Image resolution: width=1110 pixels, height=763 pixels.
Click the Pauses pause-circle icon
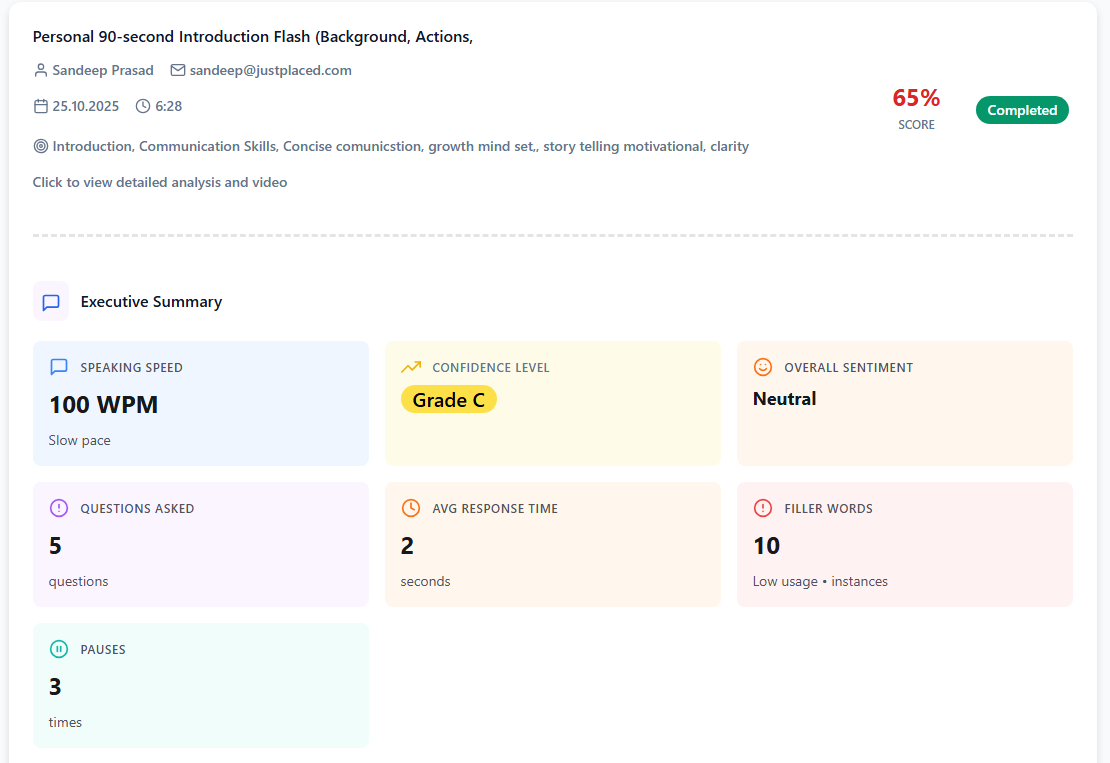coord(59,649)
